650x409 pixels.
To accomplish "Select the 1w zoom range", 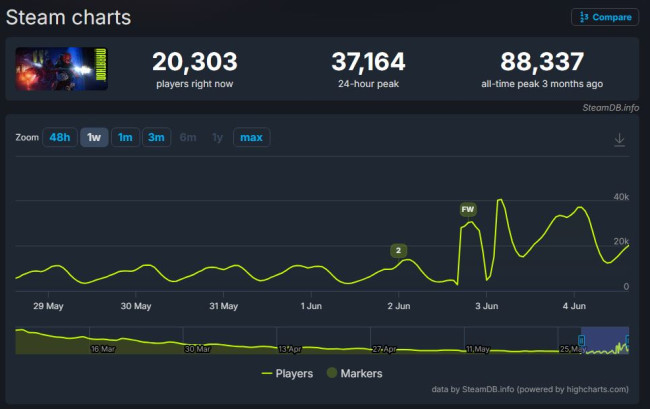I will 94,137.
